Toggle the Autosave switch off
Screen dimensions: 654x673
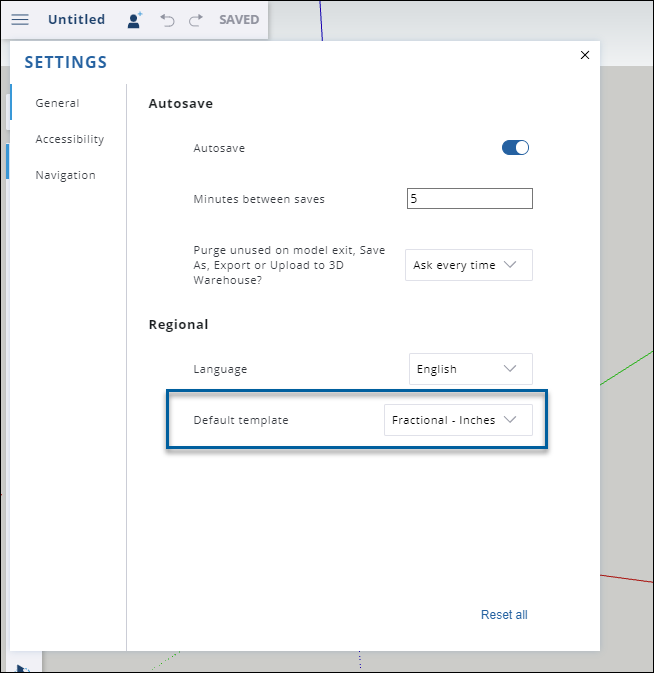coord(515,148)
